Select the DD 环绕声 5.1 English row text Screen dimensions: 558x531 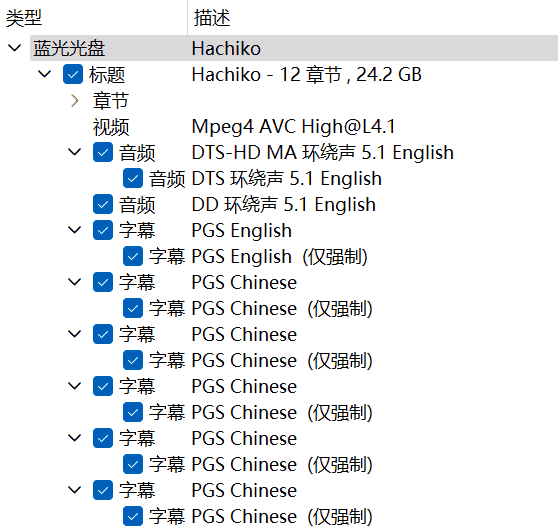pyautogui.click(x=283, y=205)
